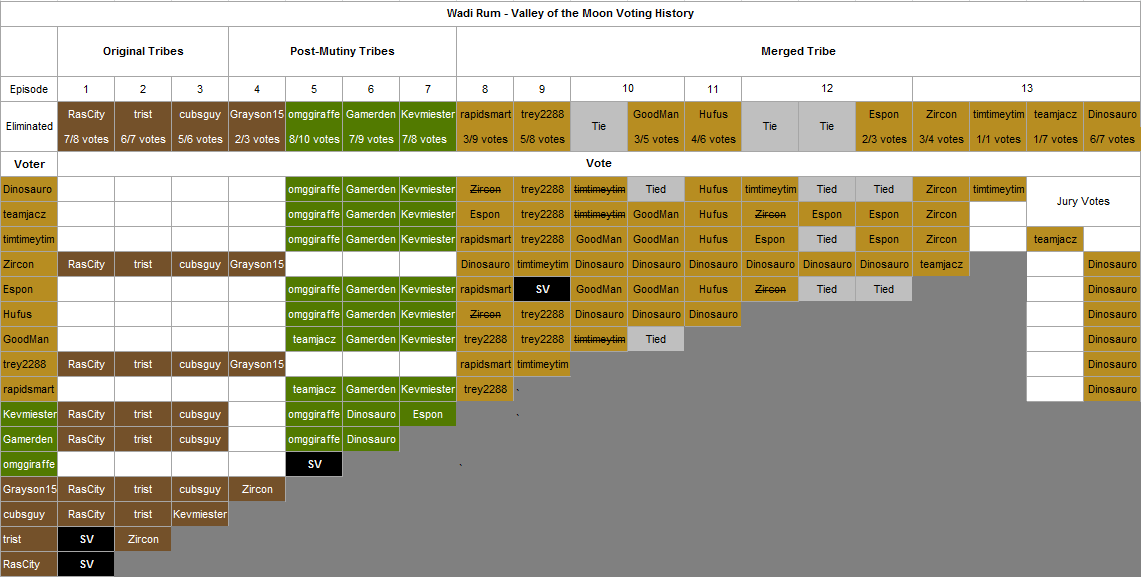Select the Original Tribes header cell

click(143, 51)
